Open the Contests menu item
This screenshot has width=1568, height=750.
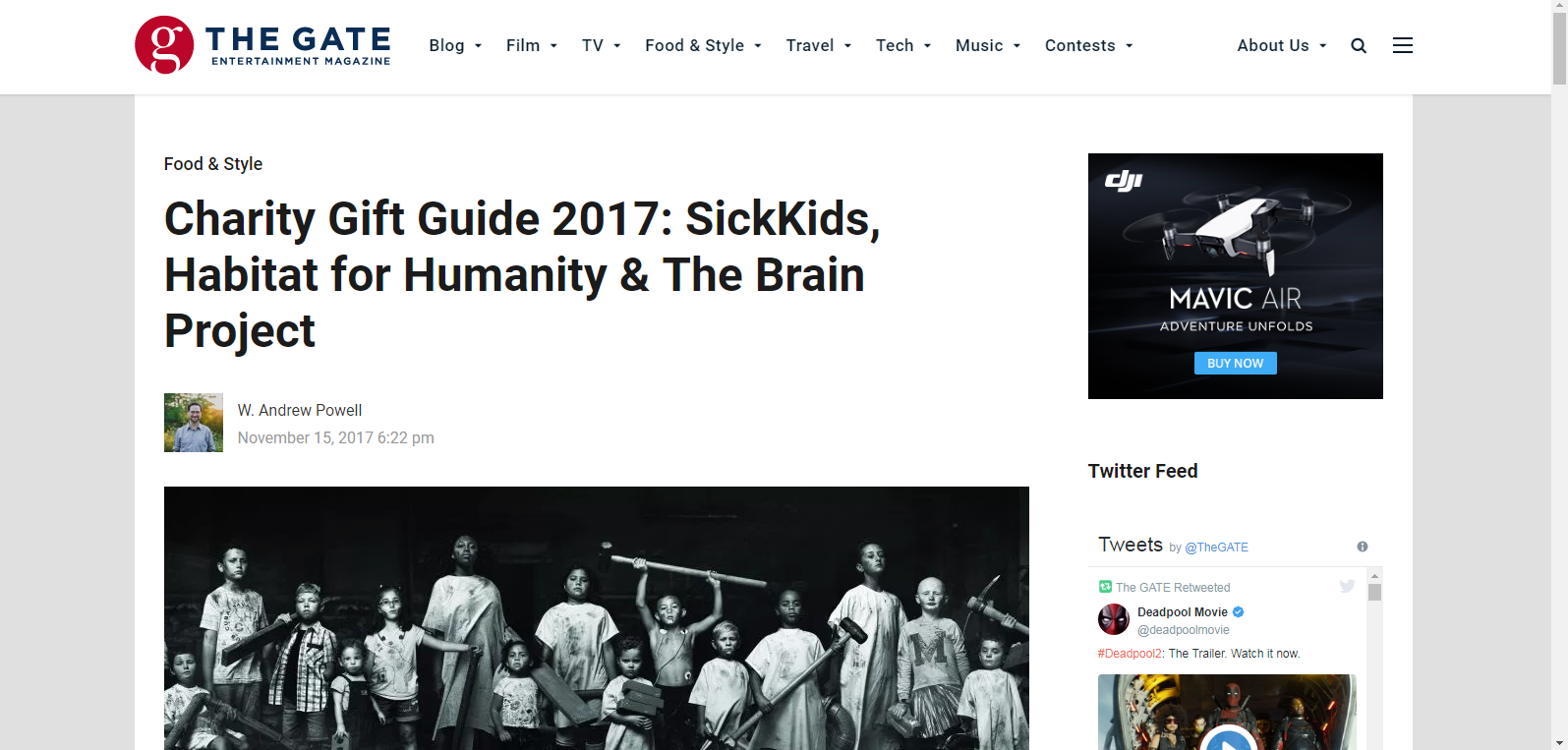[1089, 45]
